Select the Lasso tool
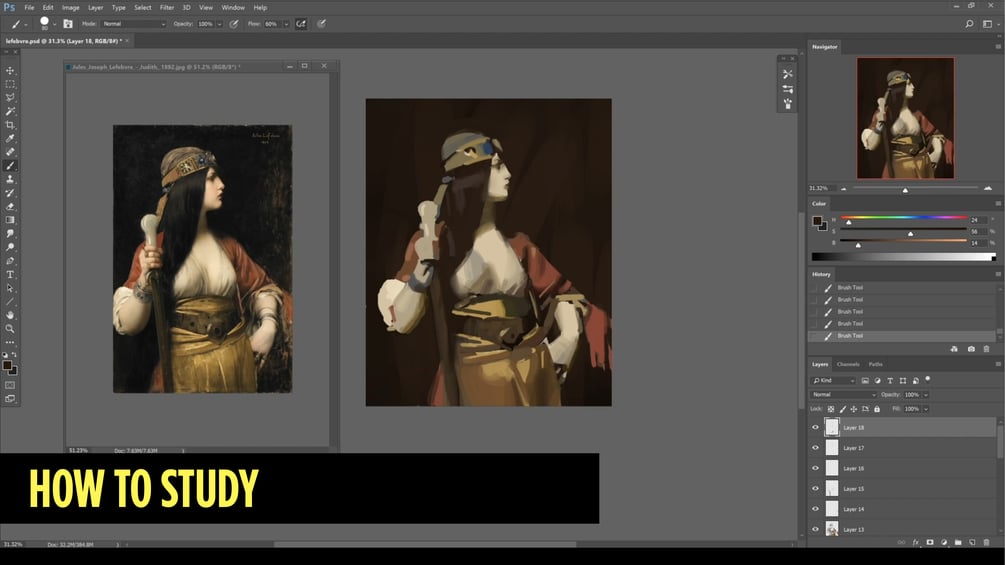Image resolution: width=1005 pixels, height=565 pixels. (x=10, y=97)
